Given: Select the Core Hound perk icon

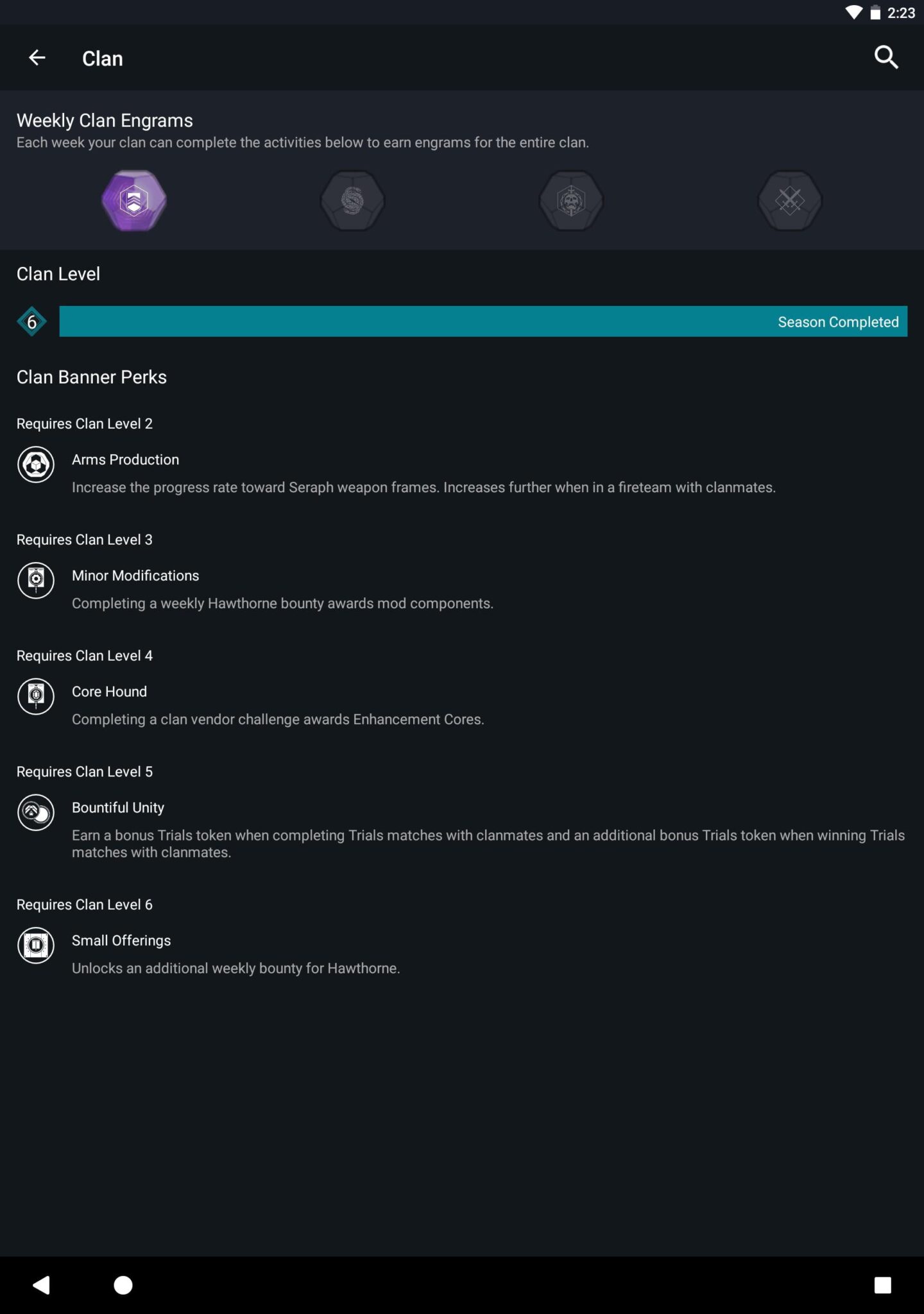Looking at the screenshot, I should click(36, 697).
